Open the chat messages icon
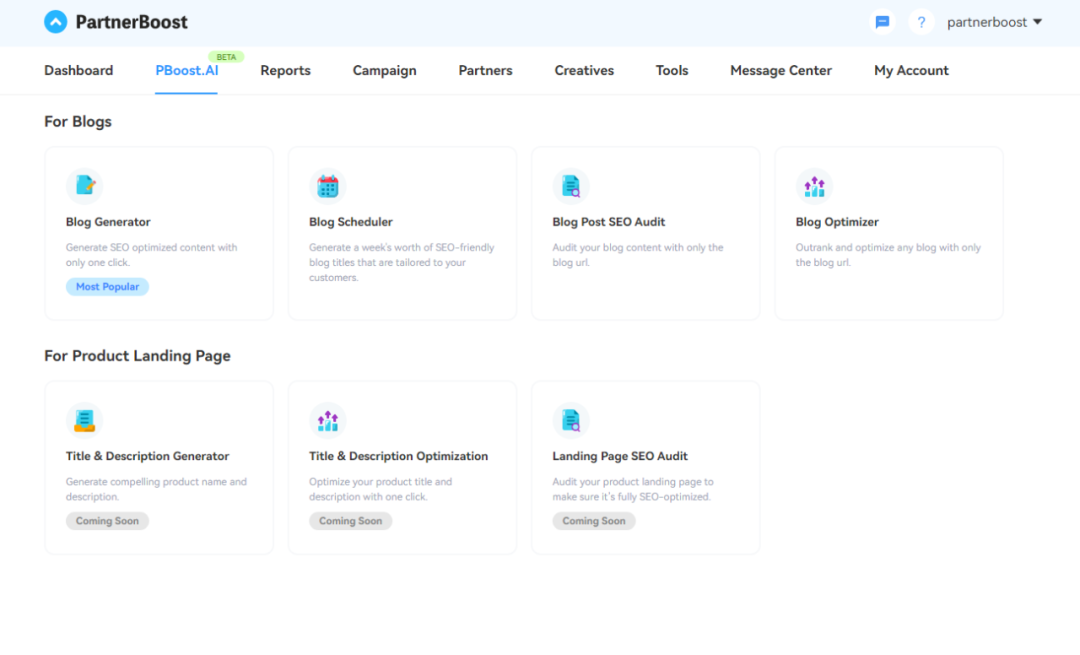 click(882, 22)
